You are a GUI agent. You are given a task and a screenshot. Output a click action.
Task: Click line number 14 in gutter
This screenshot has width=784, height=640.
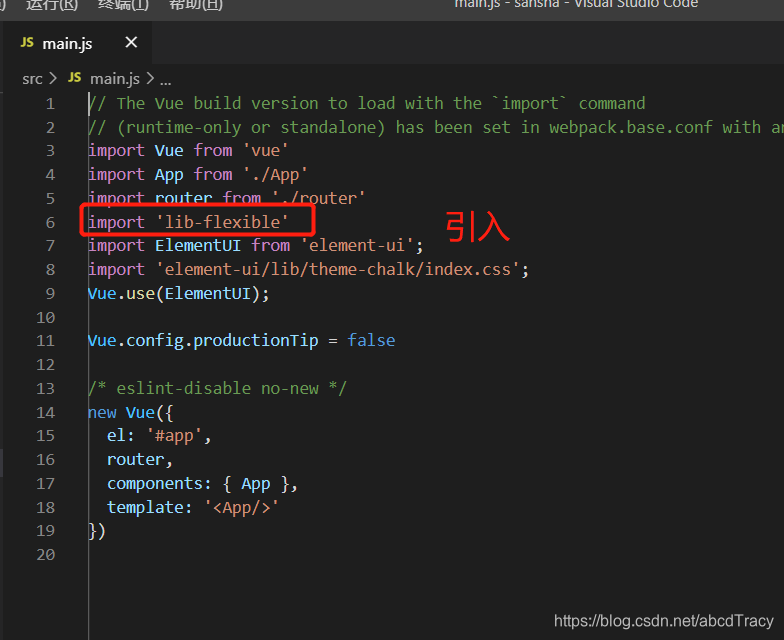[46, 413]
